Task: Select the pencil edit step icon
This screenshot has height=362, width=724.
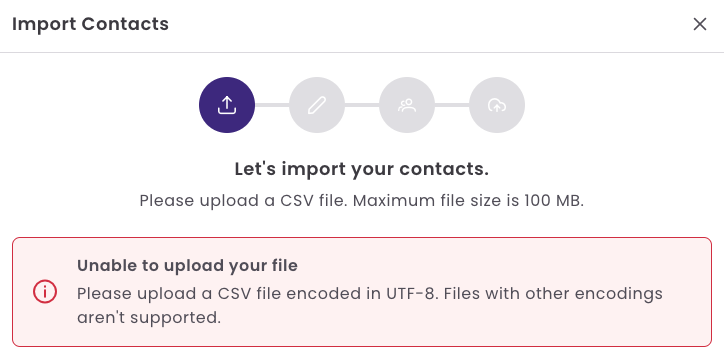Action: click(317, 105)
